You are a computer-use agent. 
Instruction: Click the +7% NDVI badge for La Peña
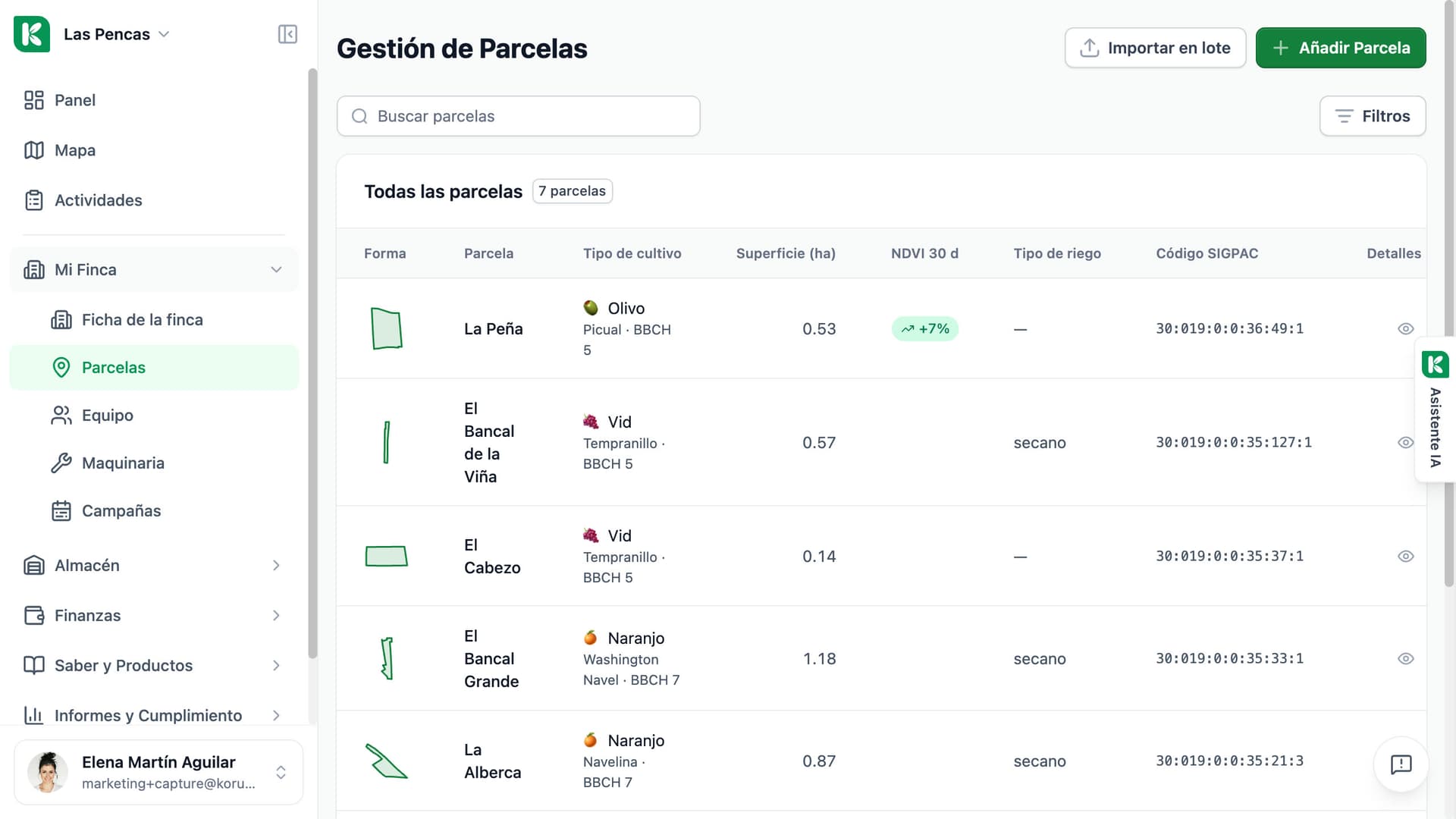(925, 328)
